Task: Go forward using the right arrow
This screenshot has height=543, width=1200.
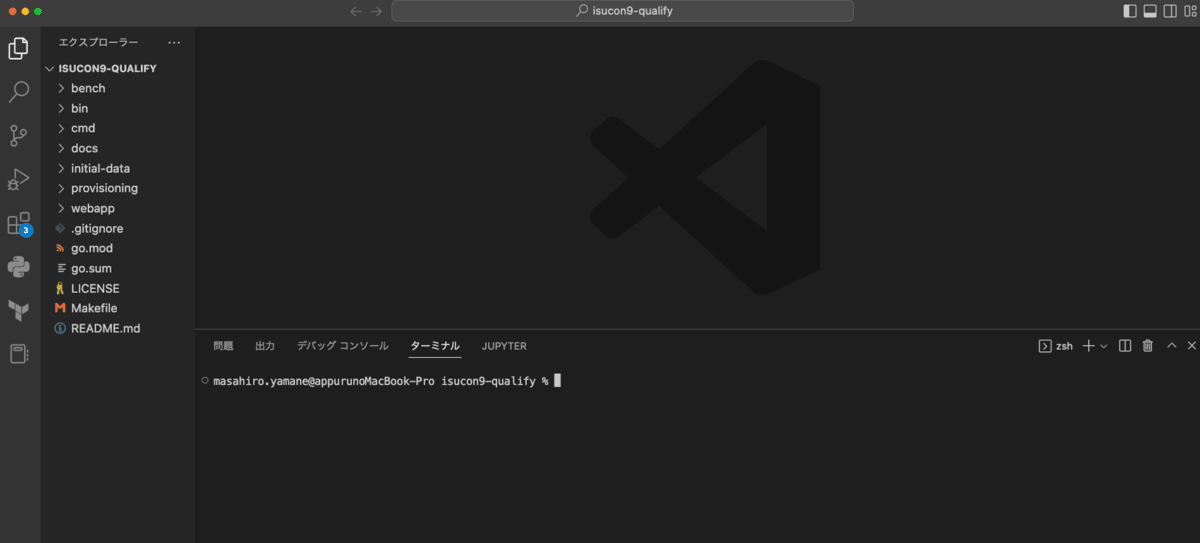Action: click(x=376, y=11)
